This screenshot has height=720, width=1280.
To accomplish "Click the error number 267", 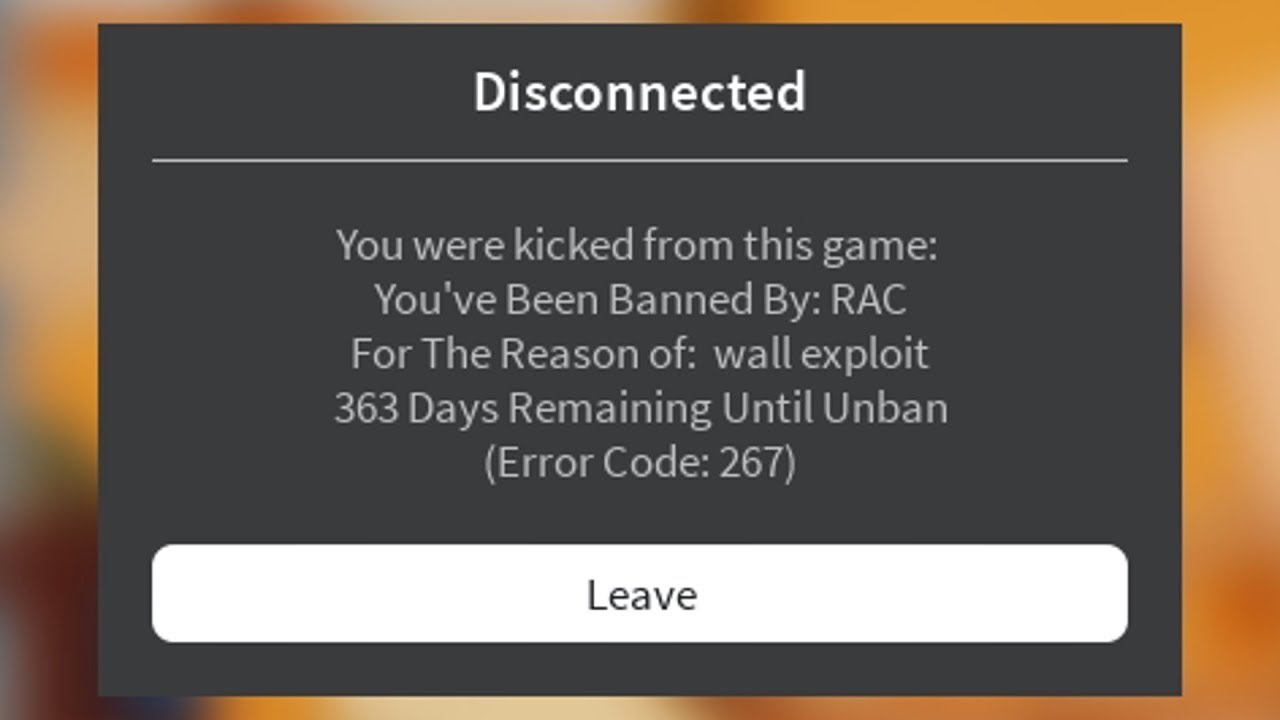I will coord(752,463).
